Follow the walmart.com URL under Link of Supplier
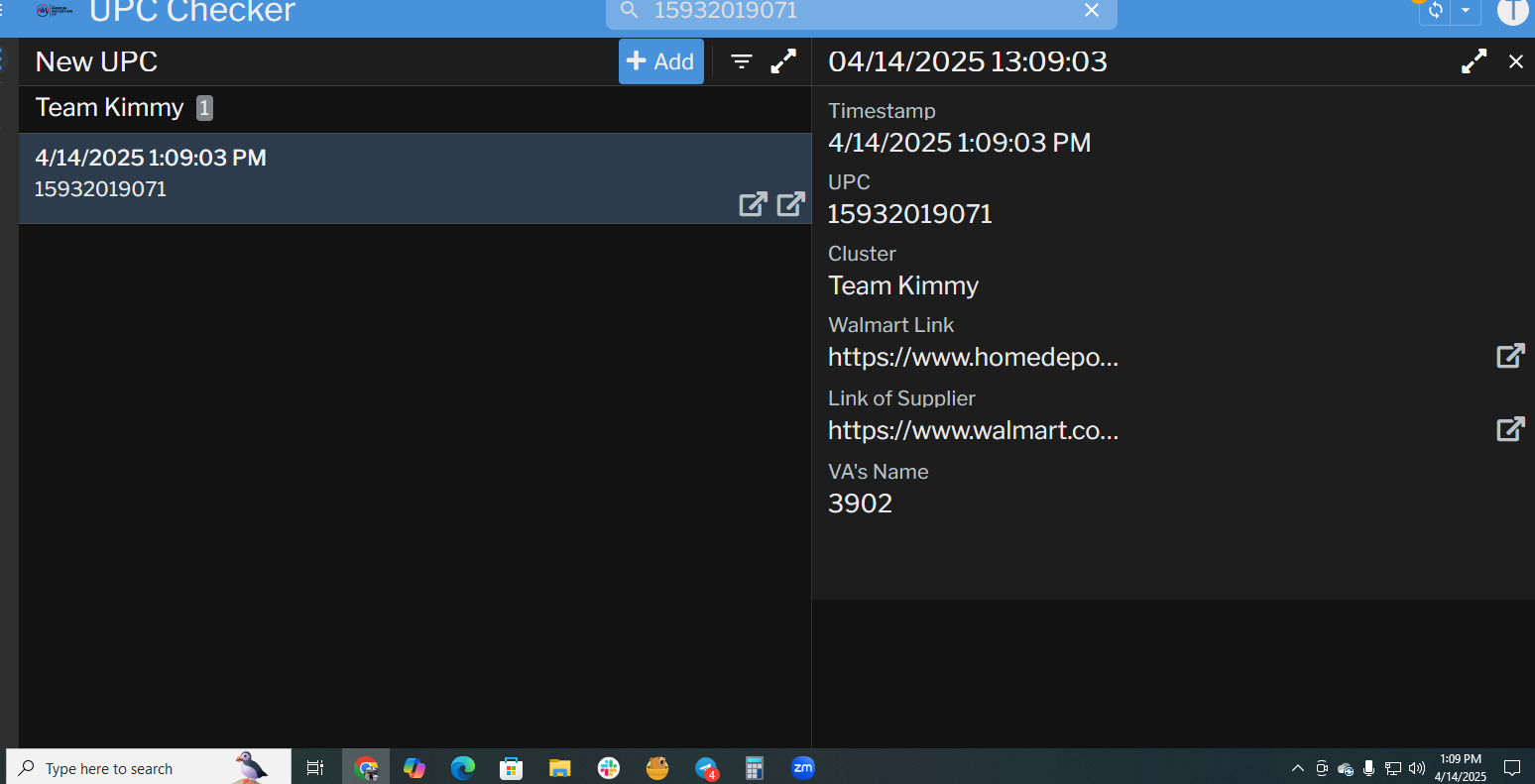 click(x=973, y=431)
